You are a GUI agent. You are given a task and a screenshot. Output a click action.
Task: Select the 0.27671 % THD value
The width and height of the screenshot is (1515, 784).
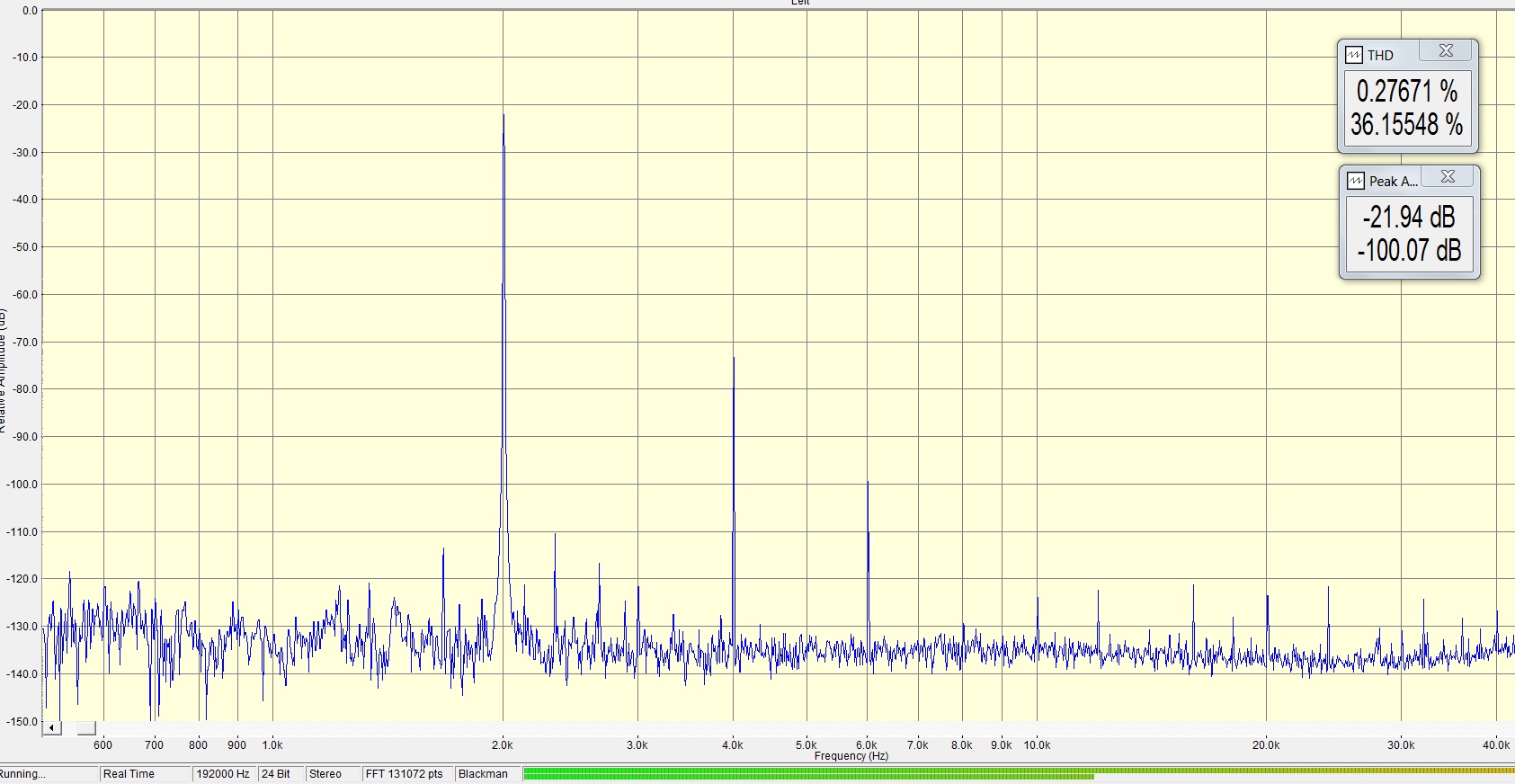(x=1407, y=91)
